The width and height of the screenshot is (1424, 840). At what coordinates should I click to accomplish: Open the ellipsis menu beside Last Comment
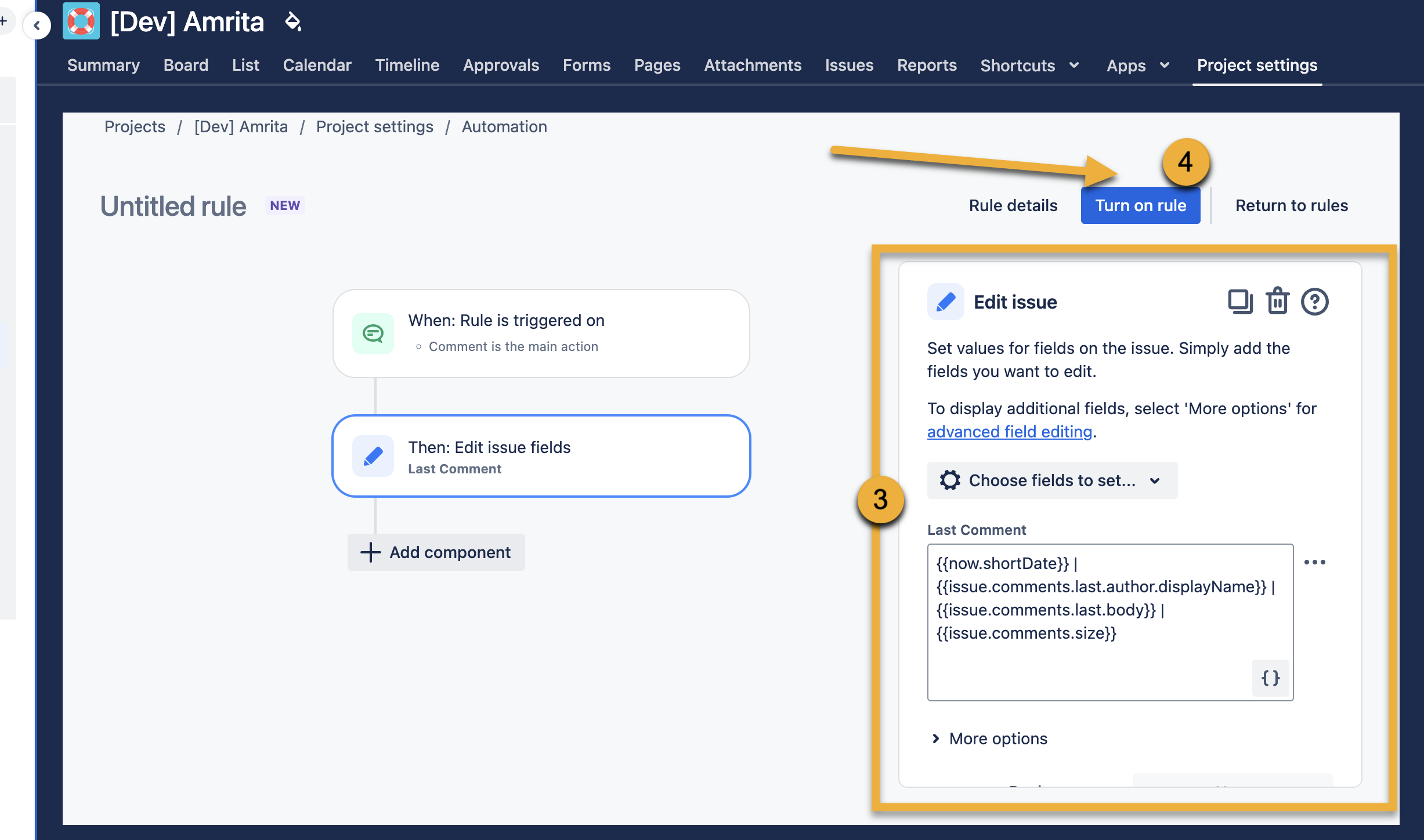1315,562
